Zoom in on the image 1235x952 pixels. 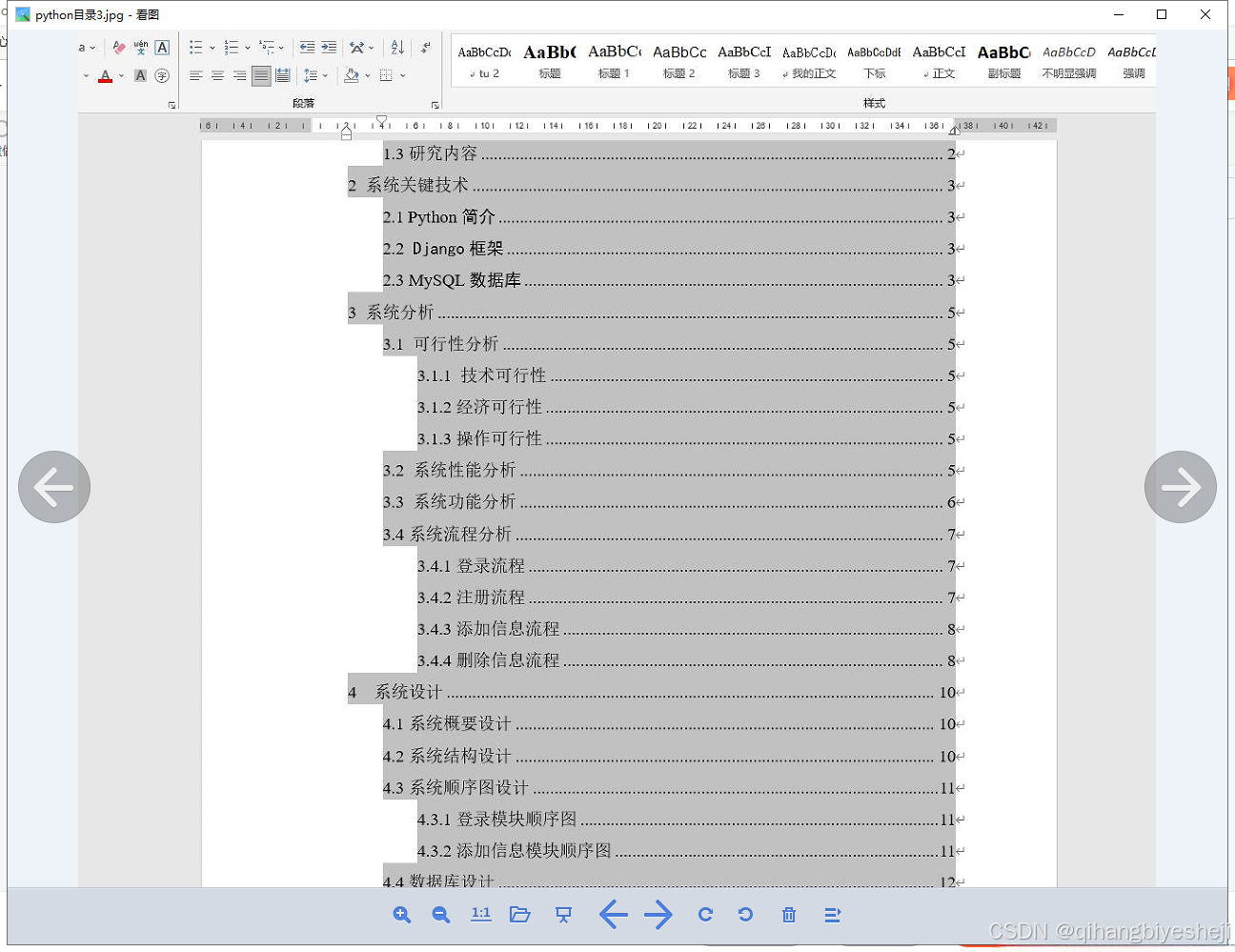tap(401, 914)
